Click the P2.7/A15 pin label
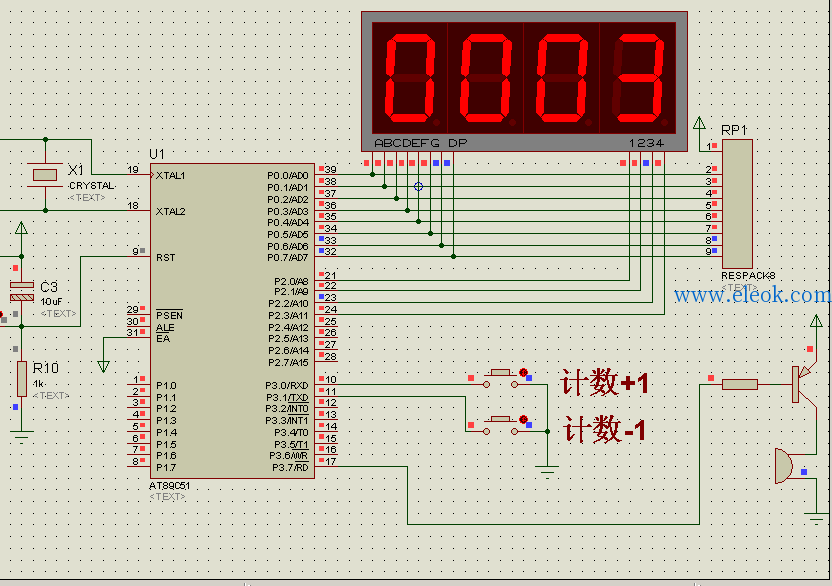 [x=288, y=363]
